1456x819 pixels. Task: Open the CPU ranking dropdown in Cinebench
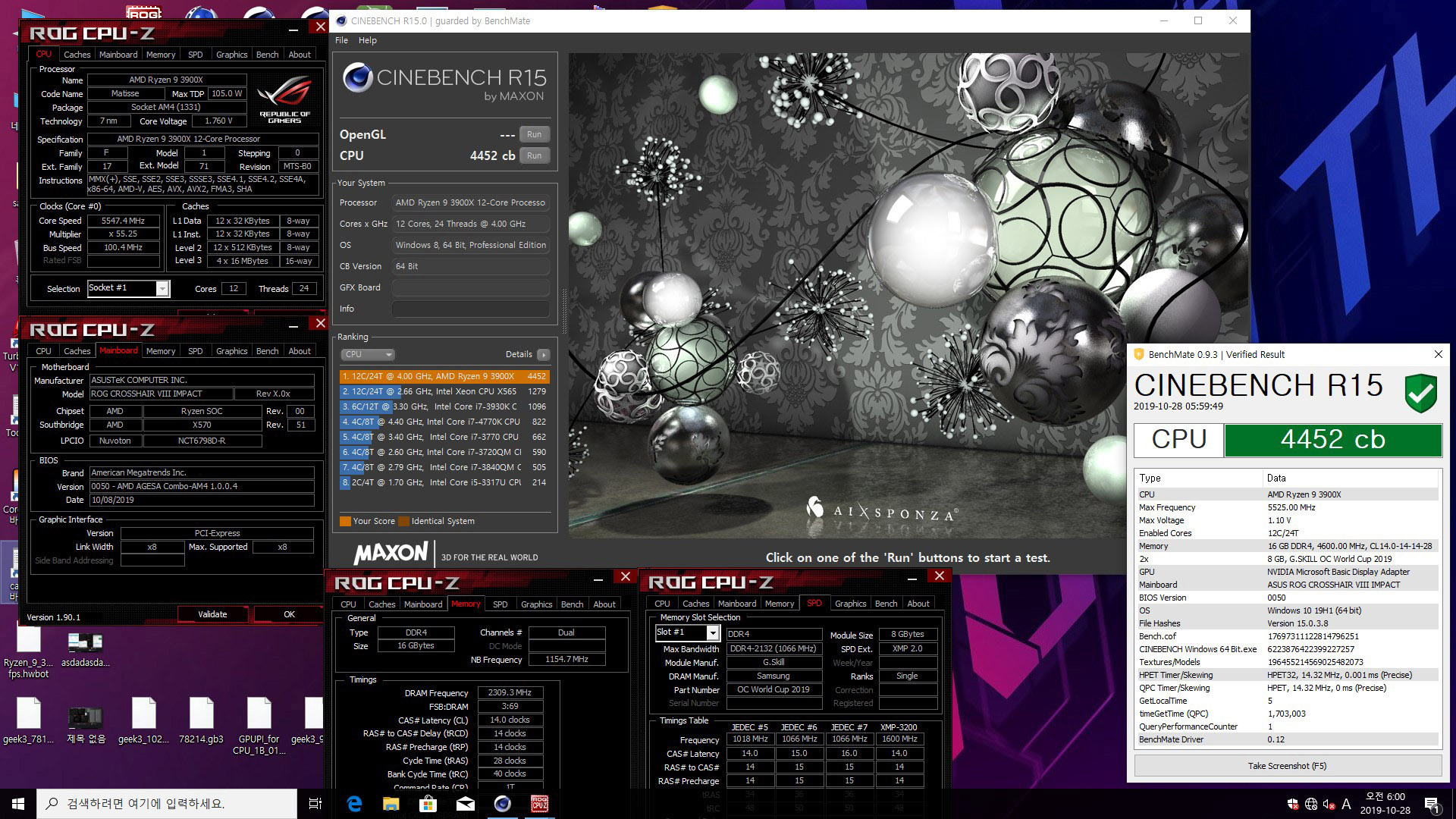pyautogui.click(x=368, y=354)
